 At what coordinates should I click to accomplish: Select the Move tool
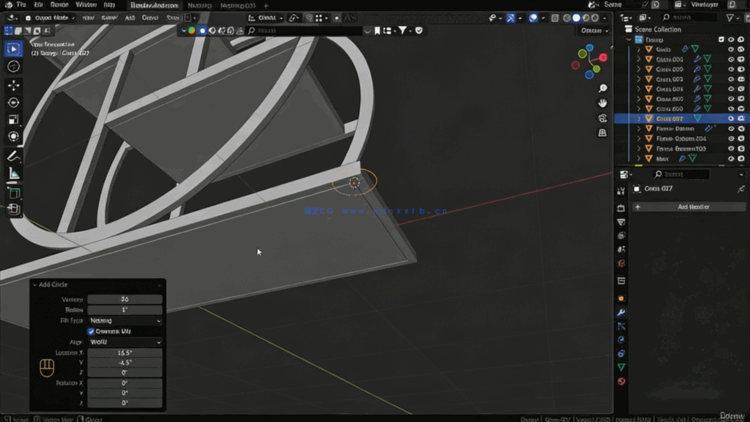click(13, 85)
